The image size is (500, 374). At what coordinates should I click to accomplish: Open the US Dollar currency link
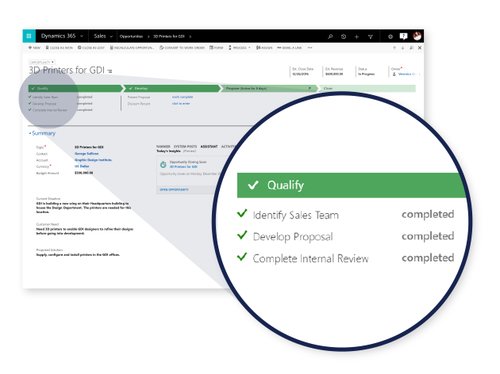[x=82, y=166]
